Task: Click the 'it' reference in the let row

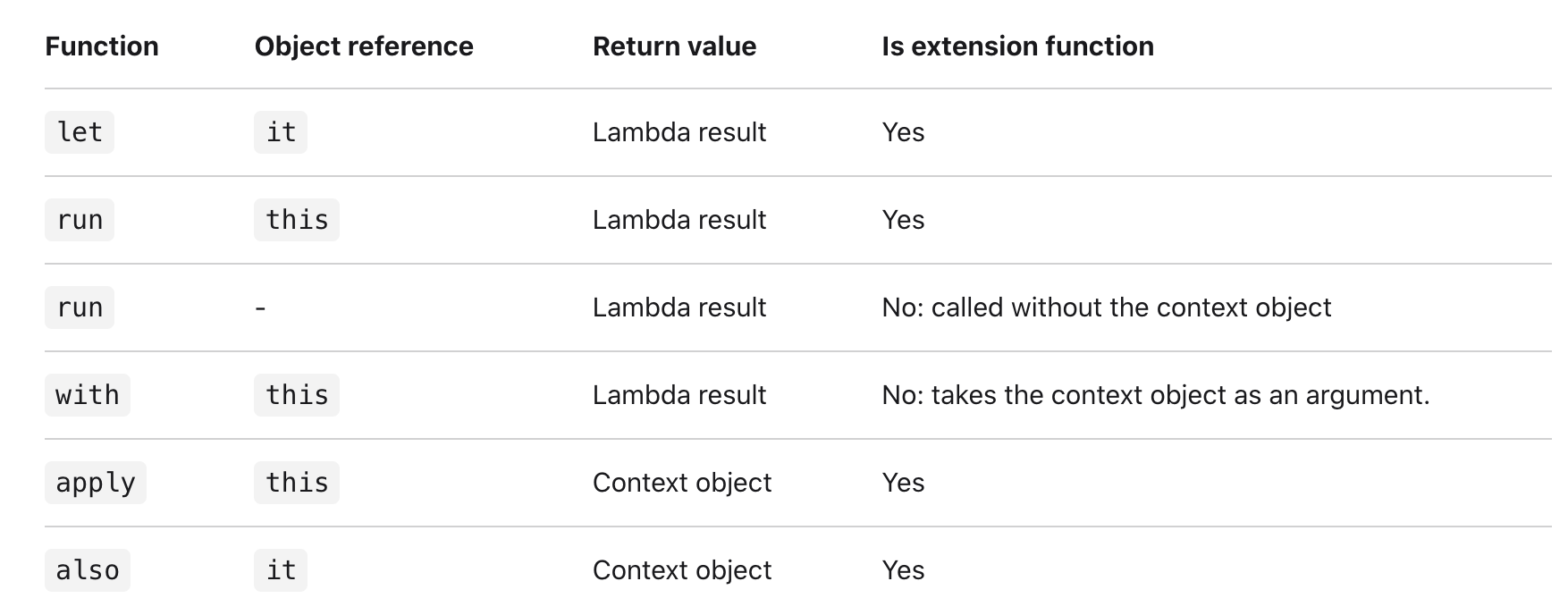Action: coord(281,132)
